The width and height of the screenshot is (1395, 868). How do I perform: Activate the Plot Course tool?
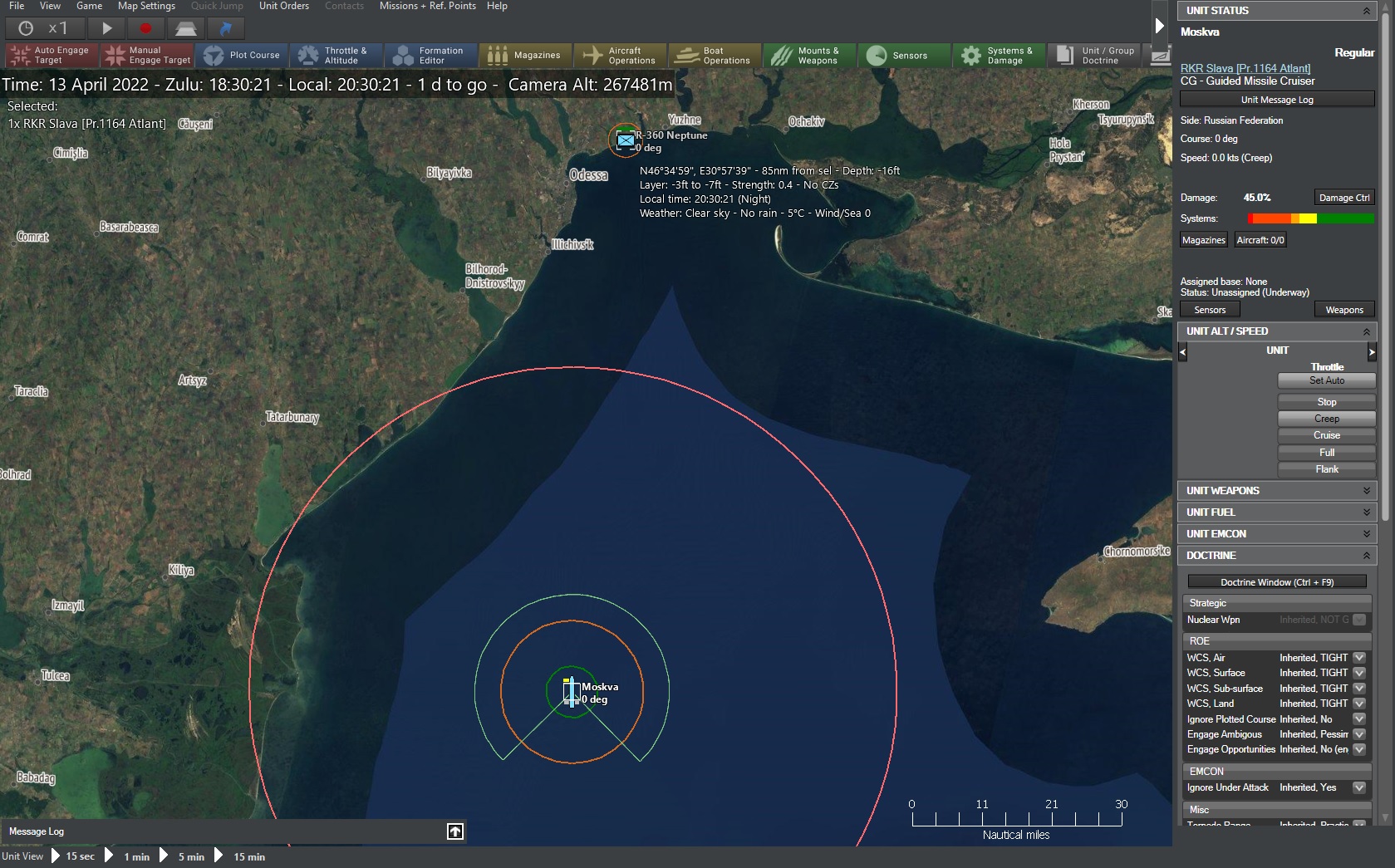pyautogui.click(x=242, y=56)
